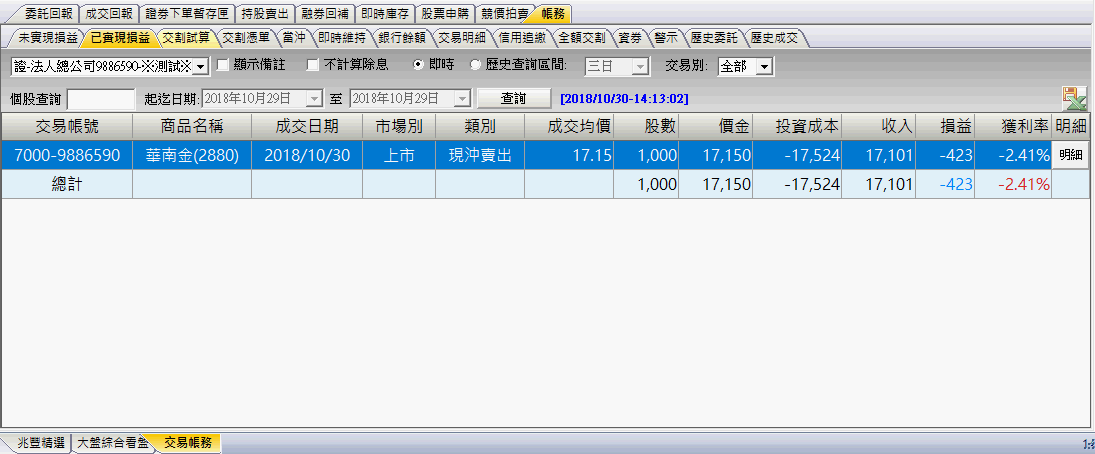Toggle the 不計算除息 checkbox
This screenshot has width=1095, height=454.
[x=313, y=66]
